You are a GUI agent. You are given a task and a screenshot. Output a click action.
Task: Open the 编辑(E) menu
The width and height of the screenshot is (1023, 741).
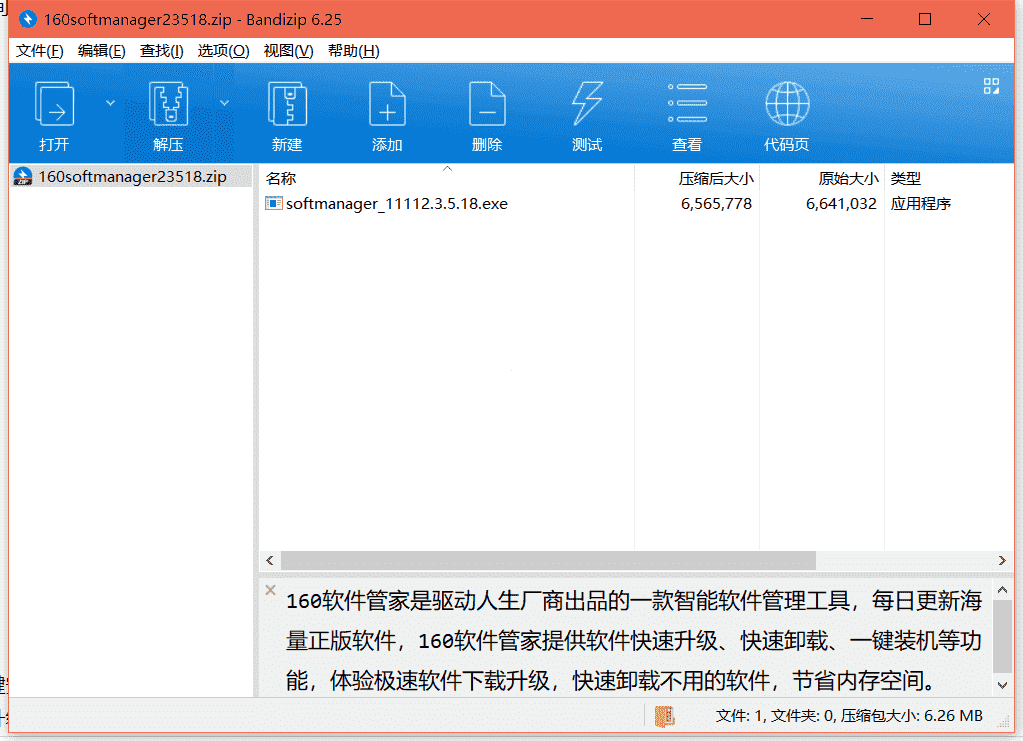[x=101, y=51]
